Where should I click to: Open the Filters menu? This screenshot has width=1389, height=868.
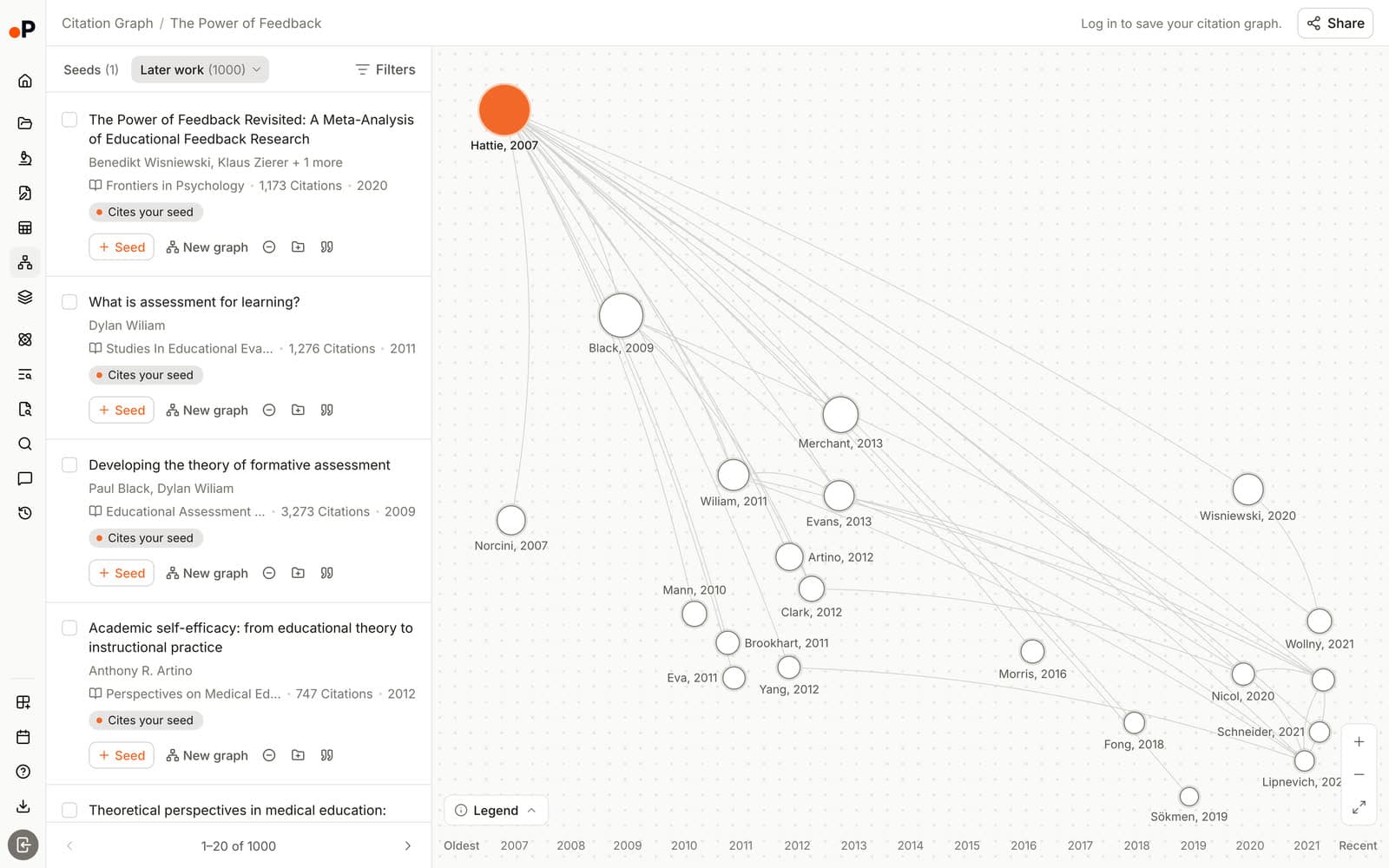385,69
